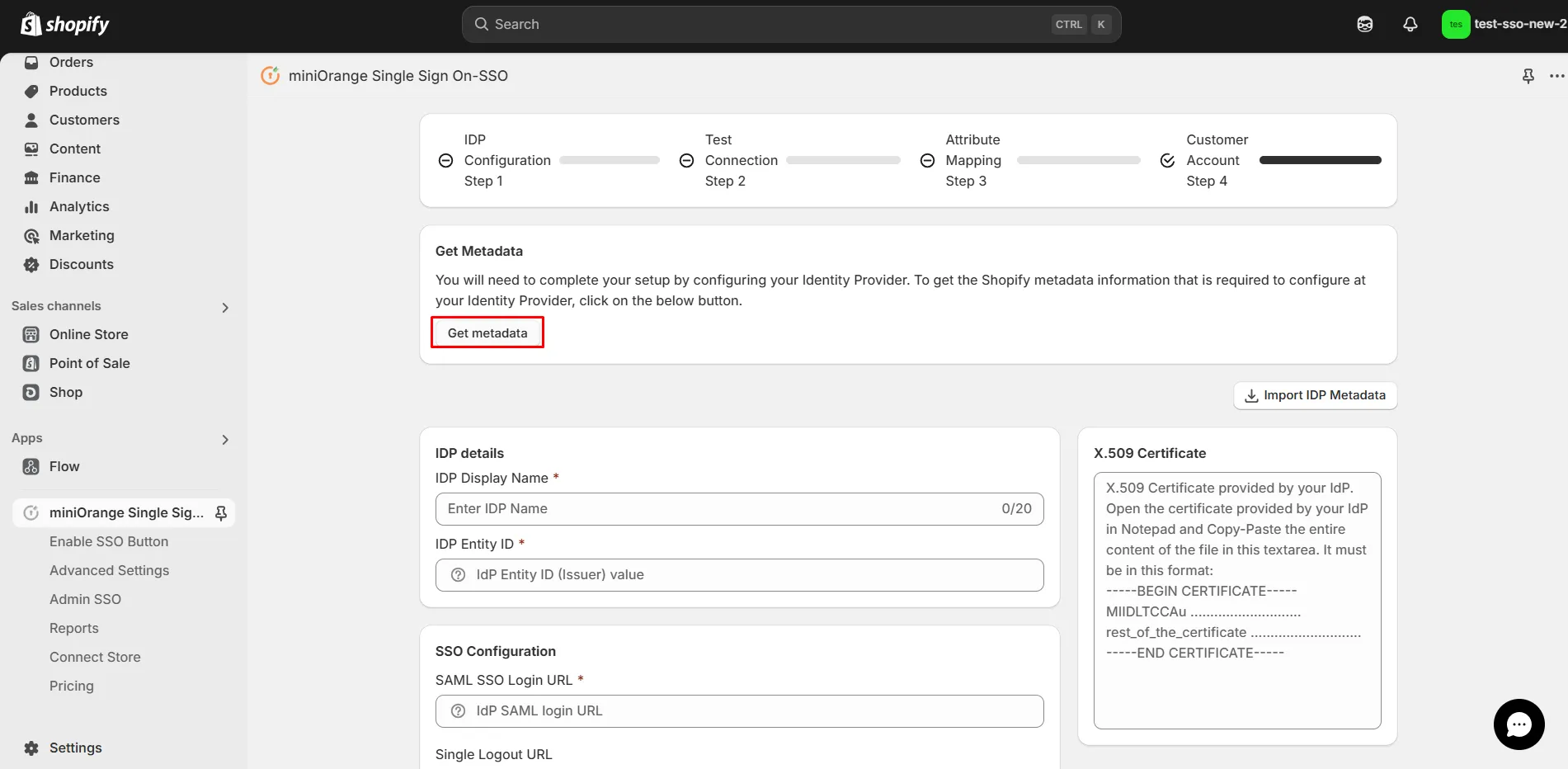Click the Customer Account Step 4 check icon

(x=1167, y=161)
